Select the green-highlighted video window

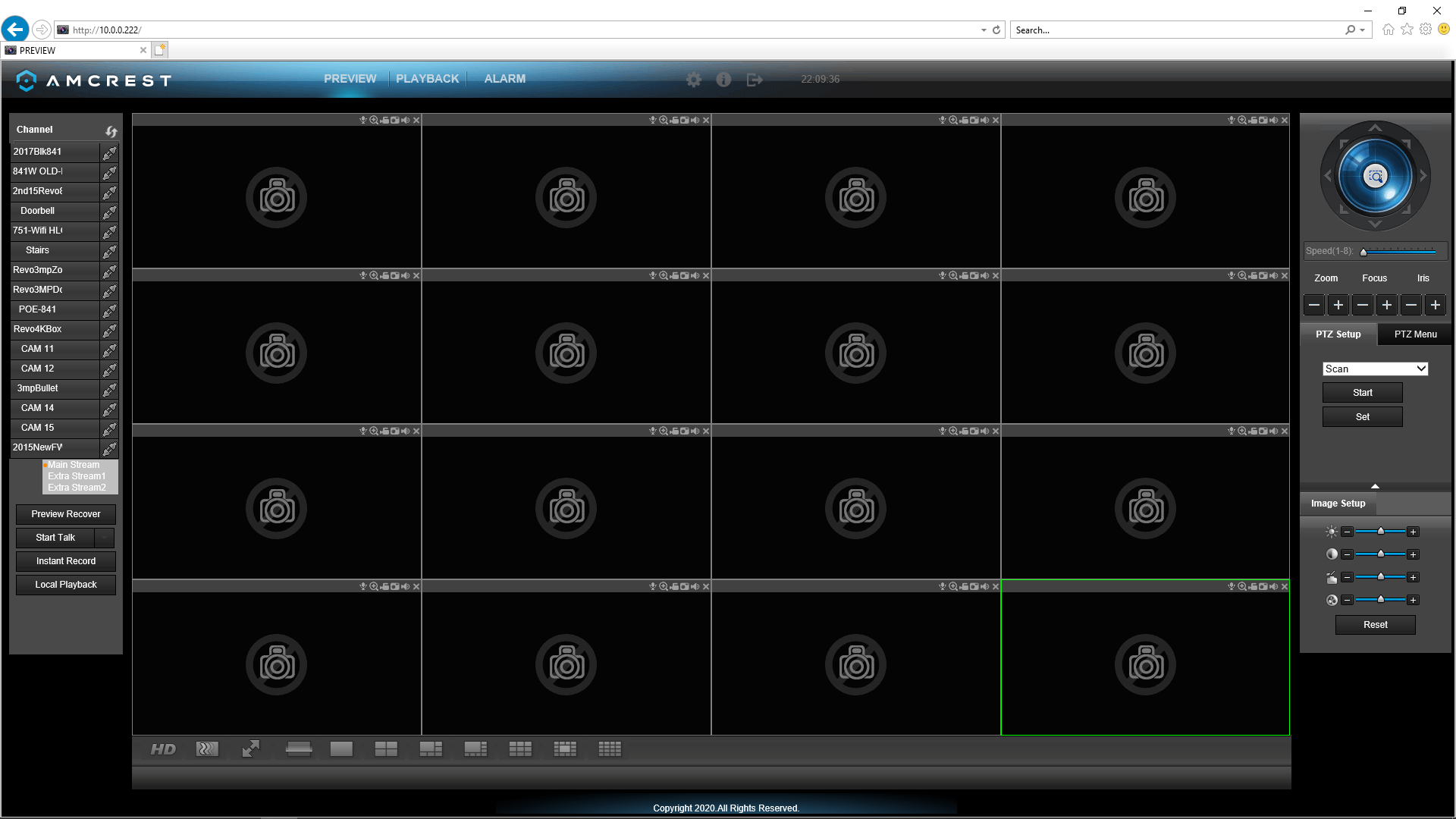tap(1145, 657)
